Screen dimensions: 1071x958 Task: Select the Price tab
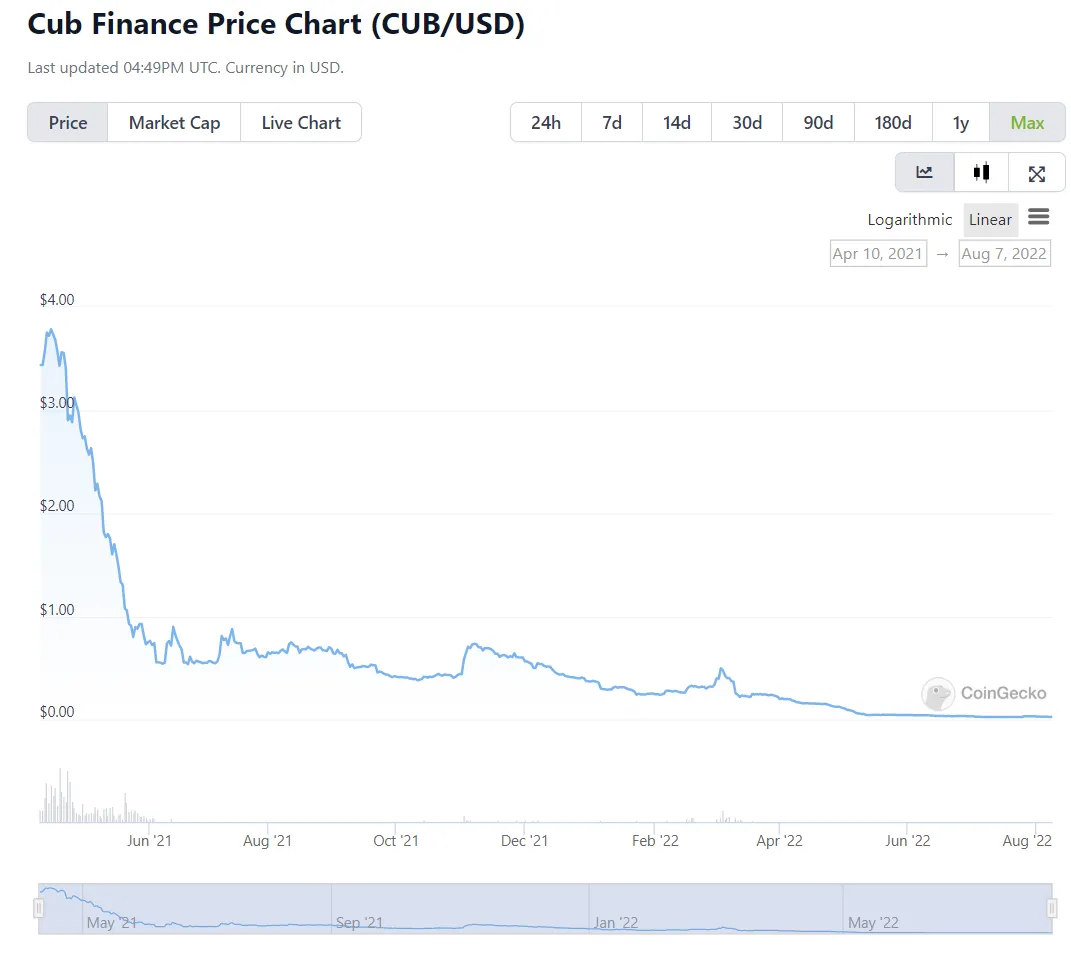(x=68, y=122)
